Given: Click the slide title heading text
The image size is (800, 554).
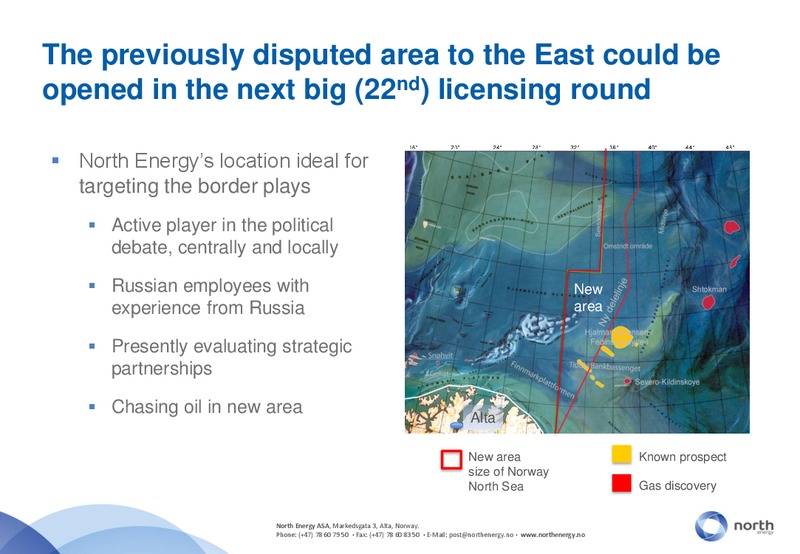Looking at the screenshot, I should point(381,72).
